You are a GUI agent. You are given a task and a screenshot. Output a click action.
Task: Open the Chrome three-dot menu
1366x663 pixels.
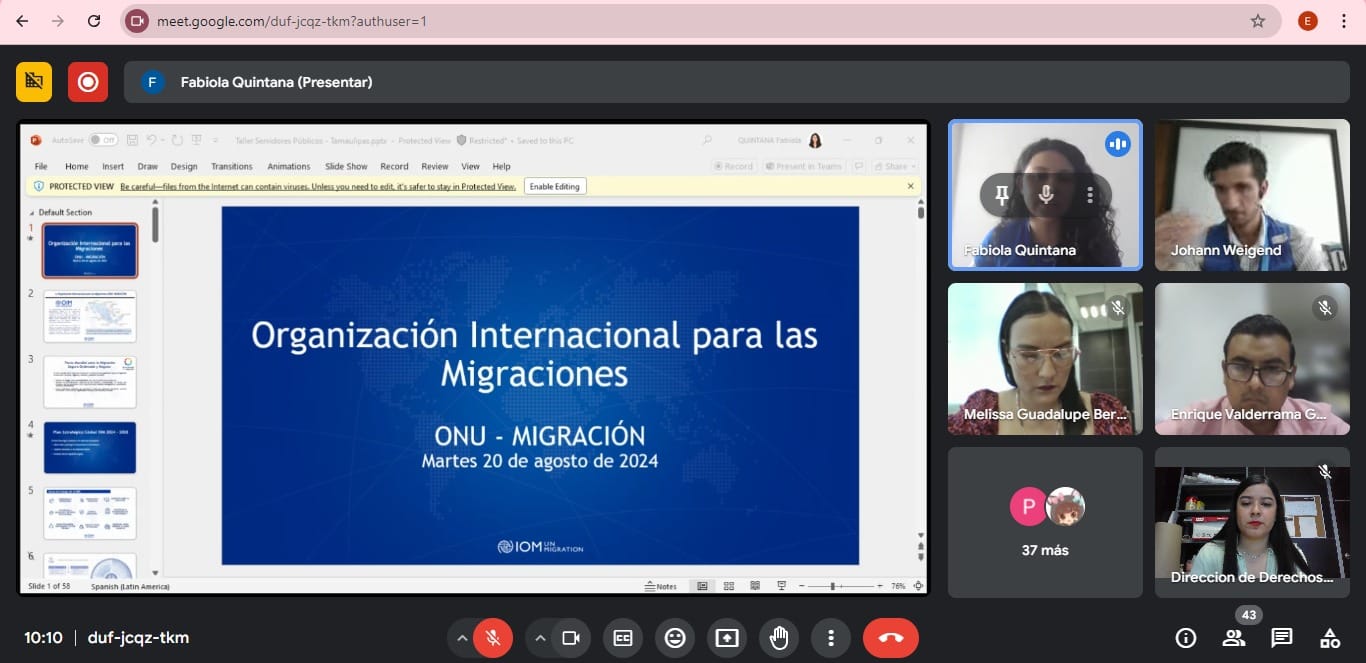click(x=1343, y=21)
